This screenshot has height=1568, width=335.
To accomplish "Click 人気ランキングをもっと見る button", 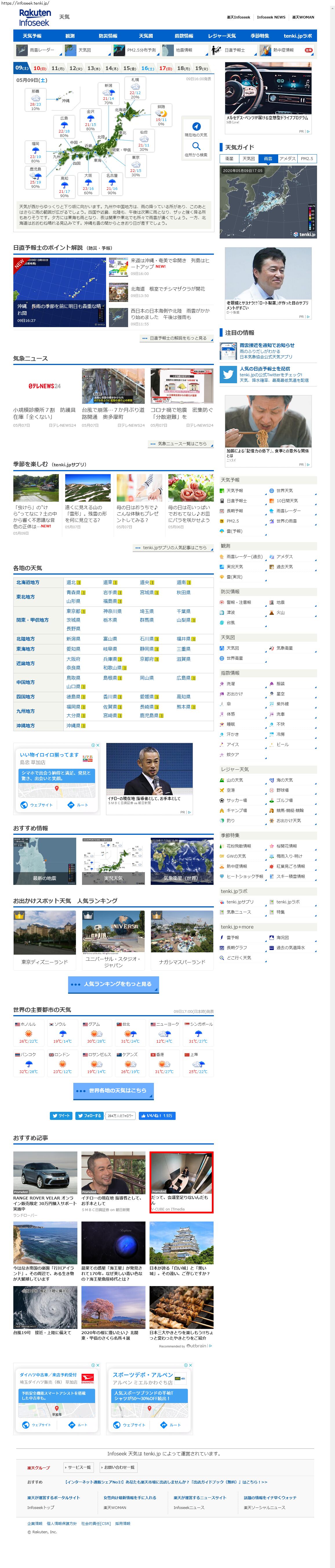I will [x=113, y=984].
